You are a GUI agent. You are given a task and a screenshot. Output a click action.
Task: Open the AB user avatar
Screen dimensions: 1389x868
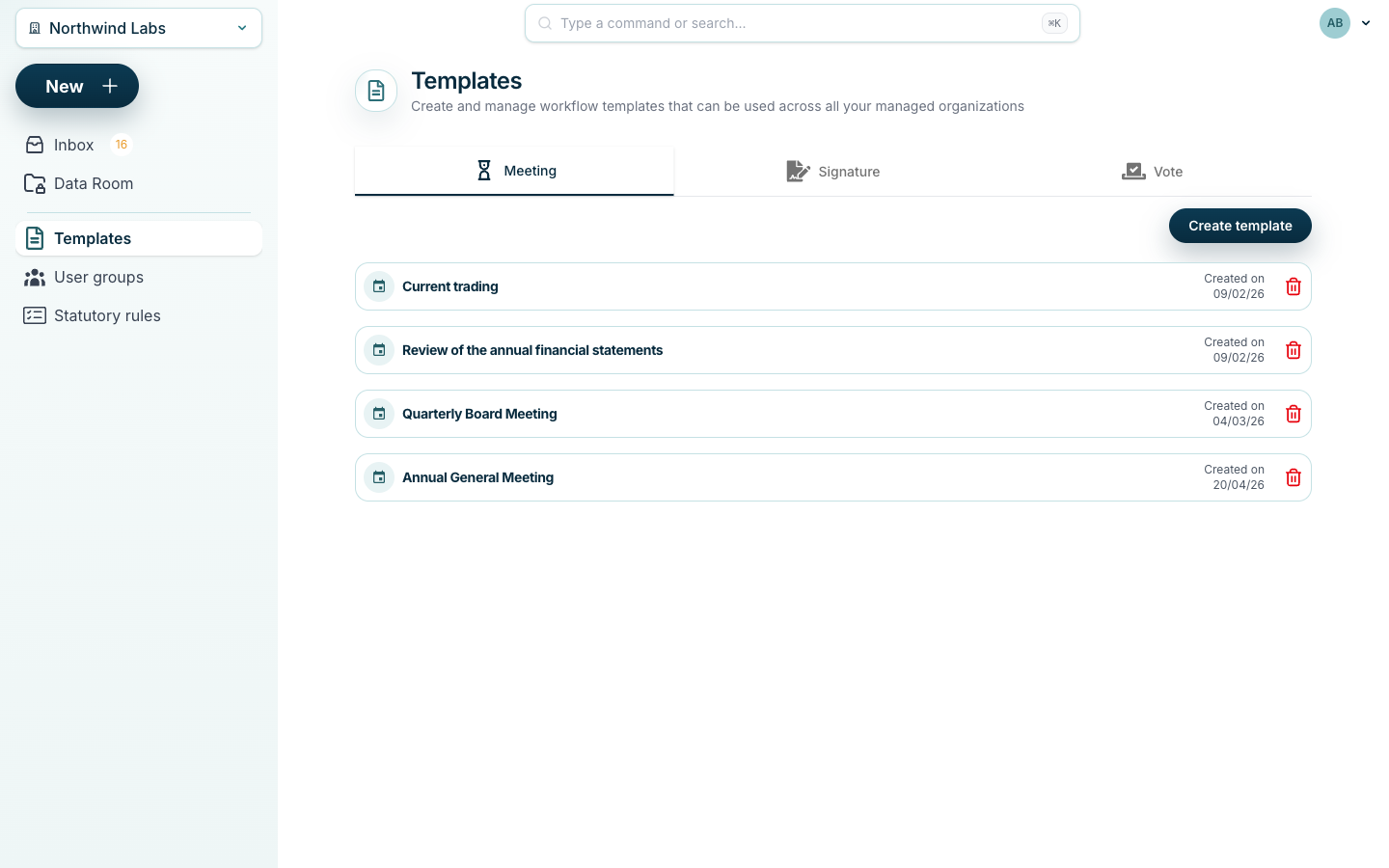click(x=1335, y=23)
